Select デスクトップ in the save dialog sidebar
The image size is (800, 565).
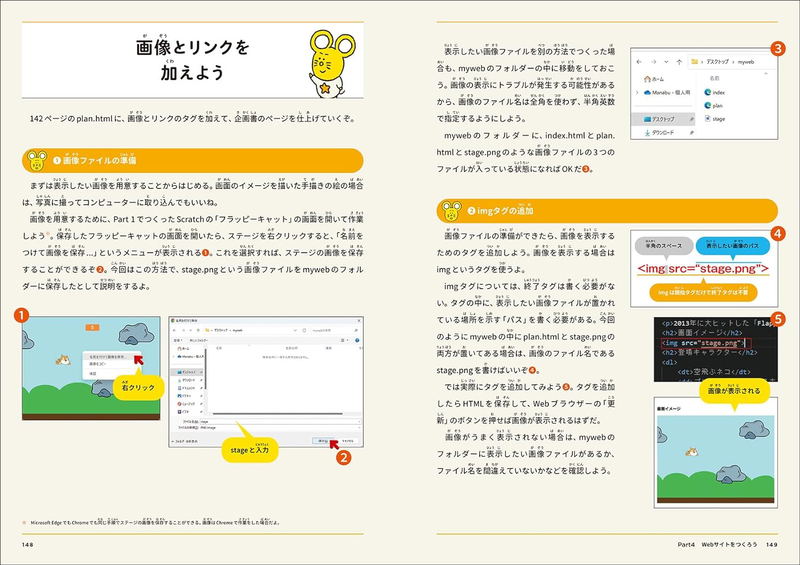tap(187, 372)
